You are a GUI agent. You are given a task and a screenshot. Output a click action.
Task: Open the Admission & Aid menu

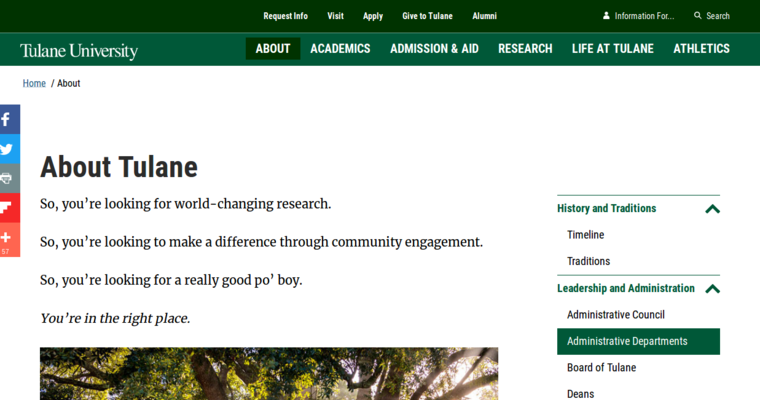pyautogui.click(x=434, y=49)
